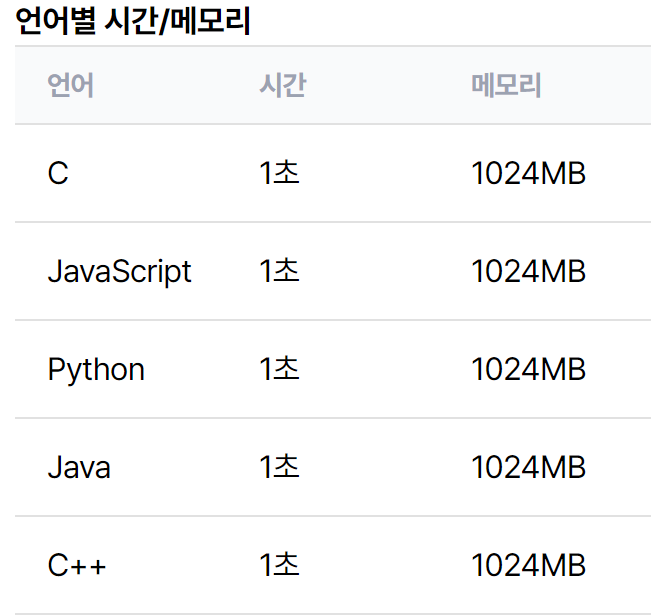Click the Java language cell
Image resolution: width=669 pixels, height=615 pixels.
79,467
